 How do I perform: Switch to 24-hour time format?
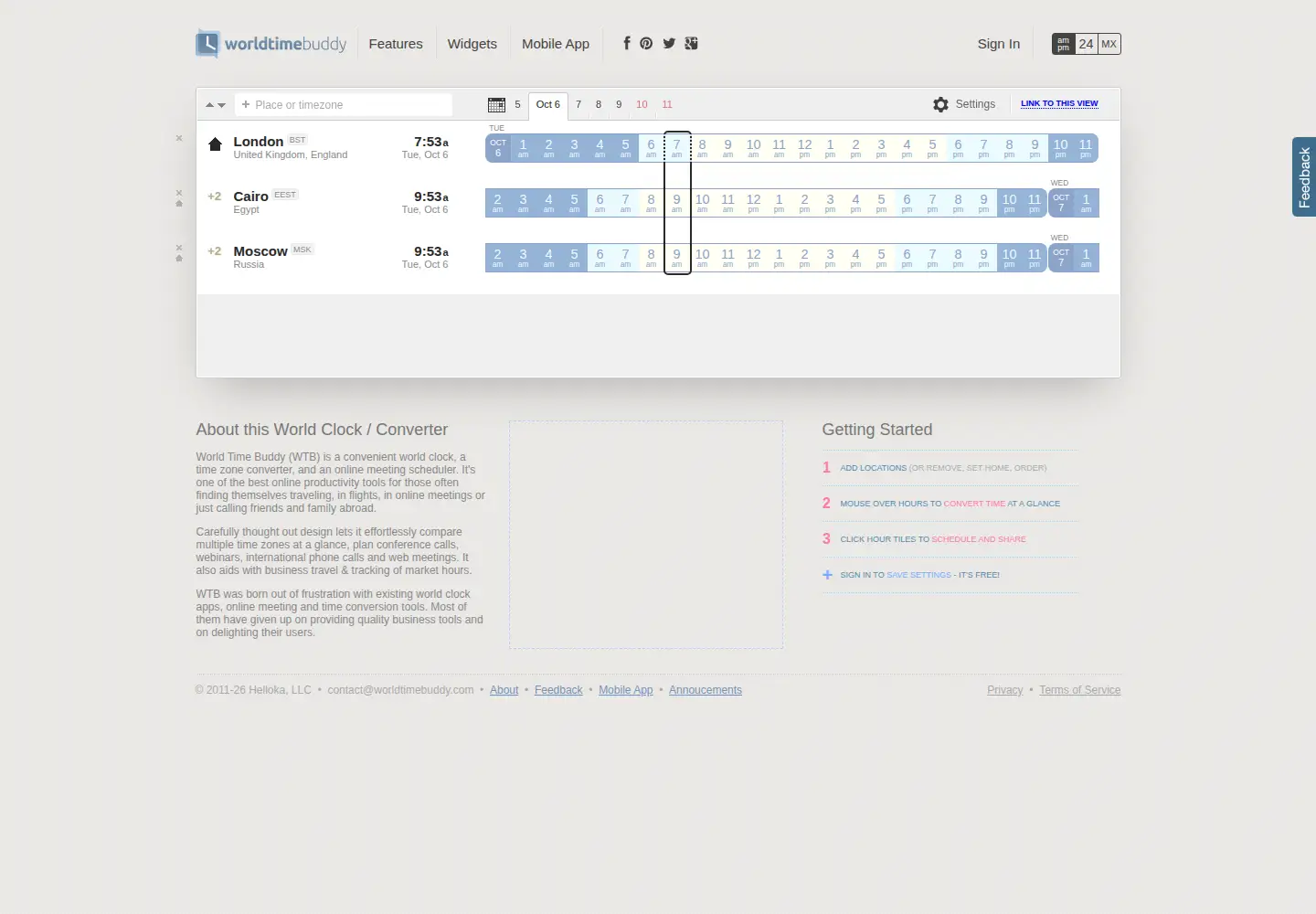pyautogui.click(x=1086, y=44)
